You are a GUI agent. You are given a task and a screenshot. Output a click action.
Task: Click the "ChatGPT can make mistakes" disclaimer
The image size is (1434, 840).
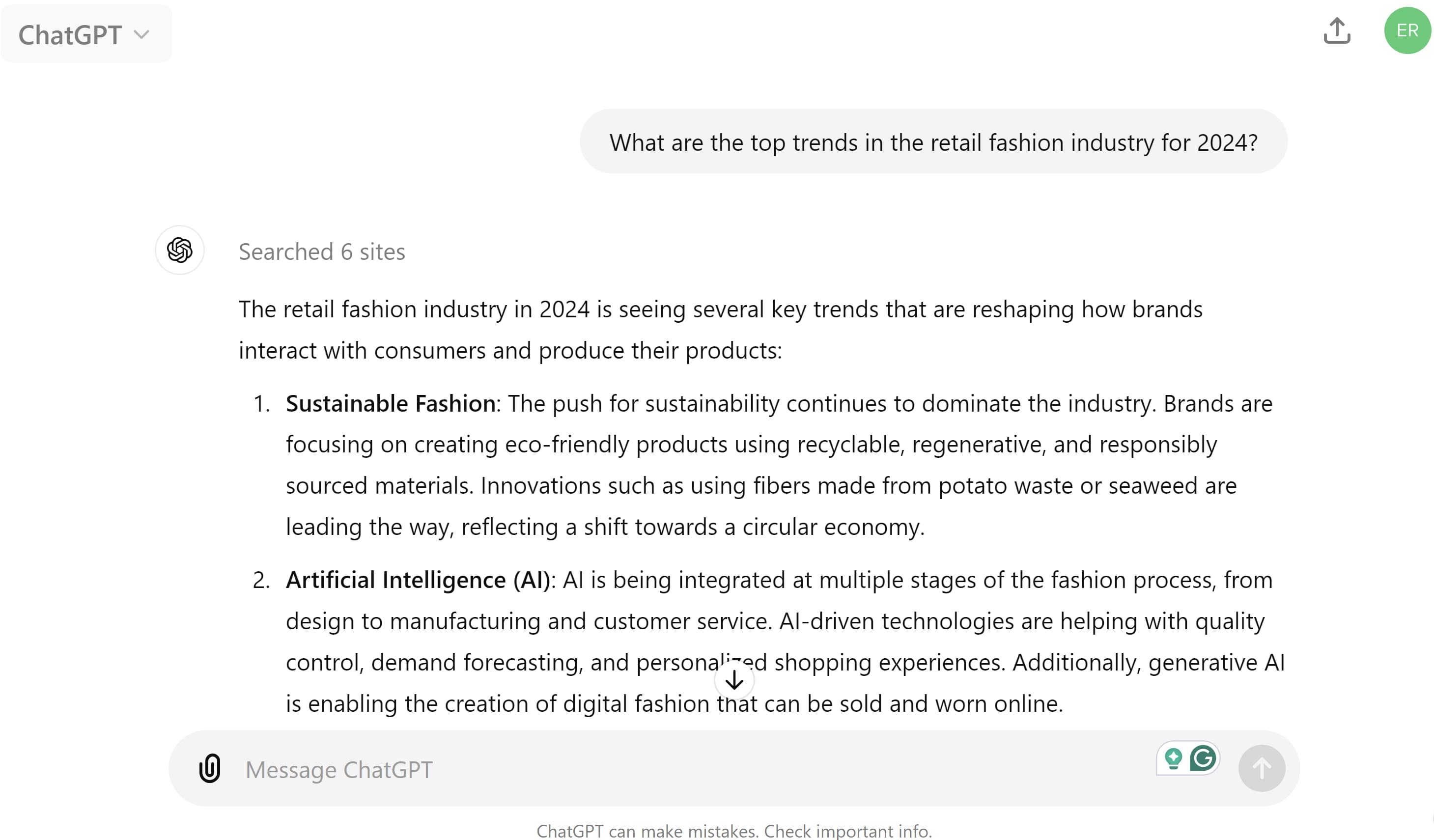(733, 831)
